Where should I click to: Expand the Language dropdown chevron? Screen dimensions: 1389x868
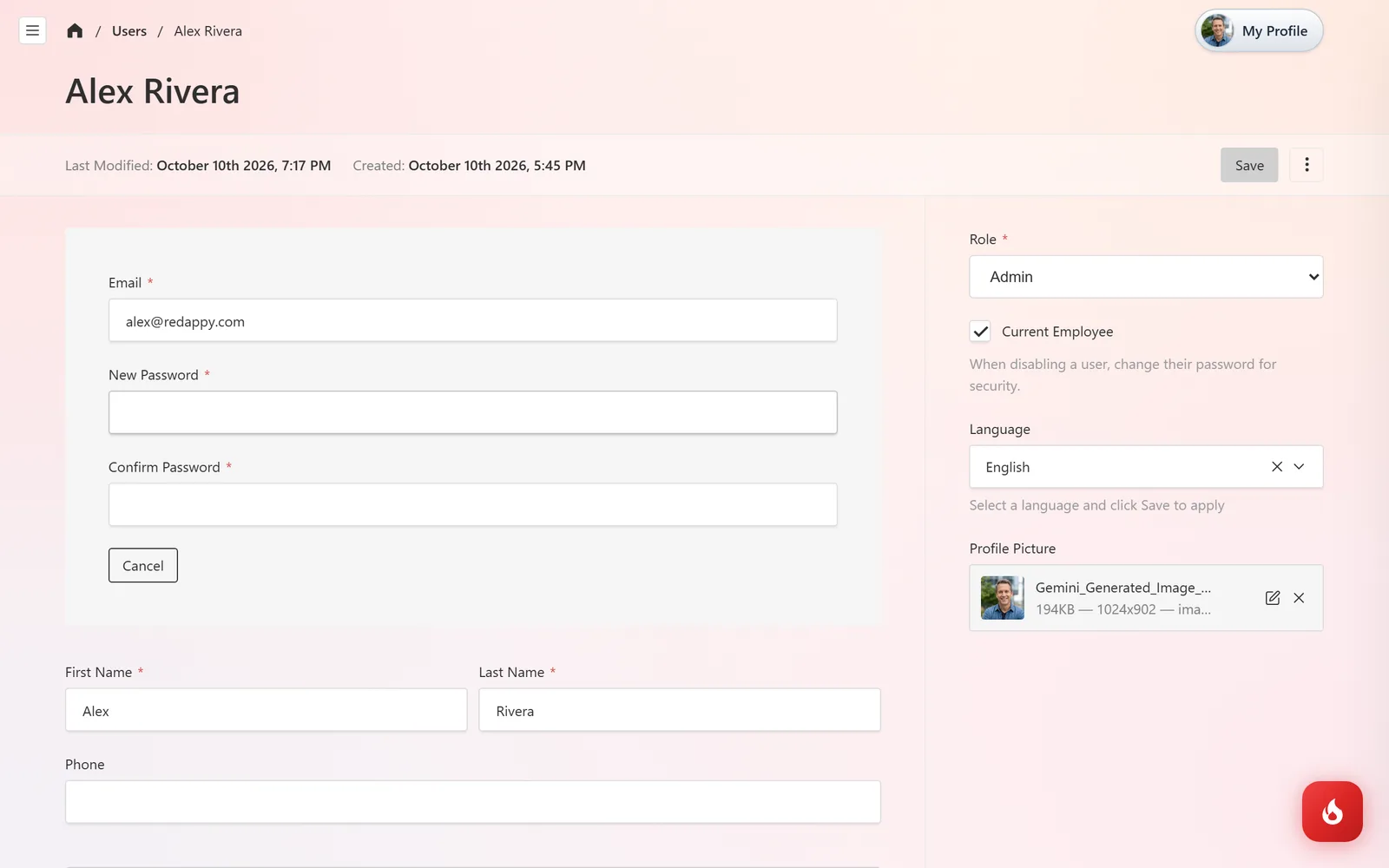pyautogui.click(x=1300, y=467)
